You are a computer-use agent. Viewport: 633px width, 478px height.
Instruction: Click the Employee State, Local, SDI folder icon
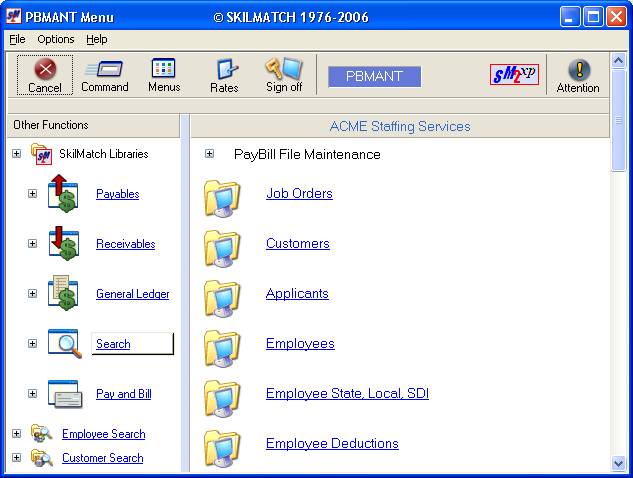click(x=222, y=398)
